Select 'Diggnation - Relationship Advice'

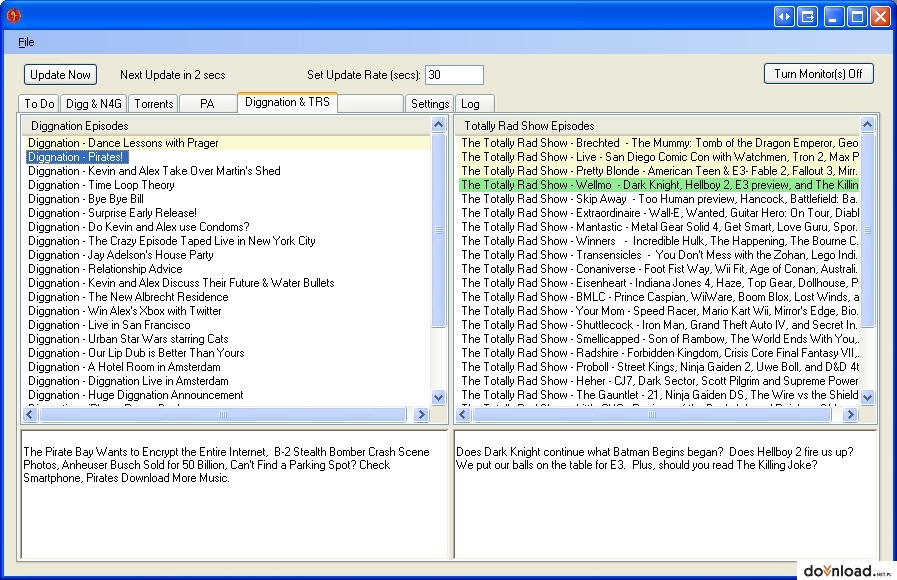click(105, 269)
